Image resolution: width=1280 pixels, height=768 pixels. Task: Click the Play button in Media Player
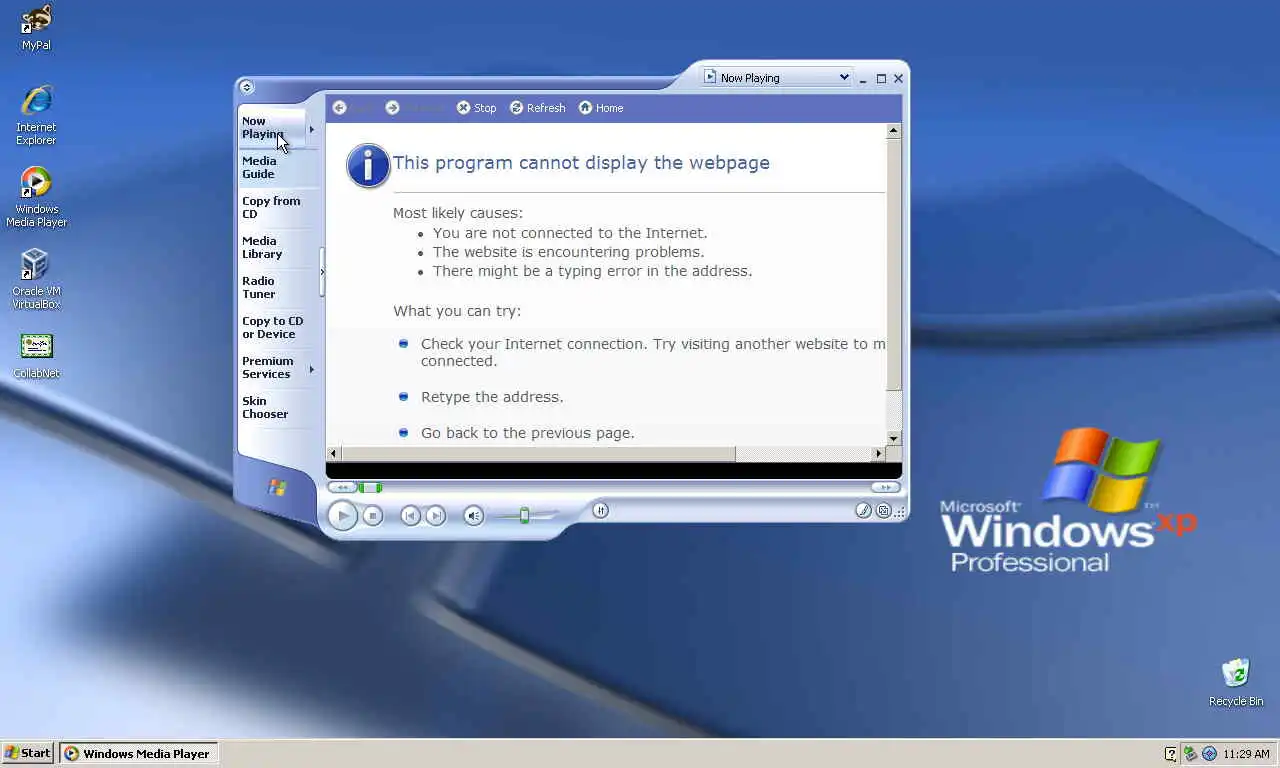click(x=342, y=515)
